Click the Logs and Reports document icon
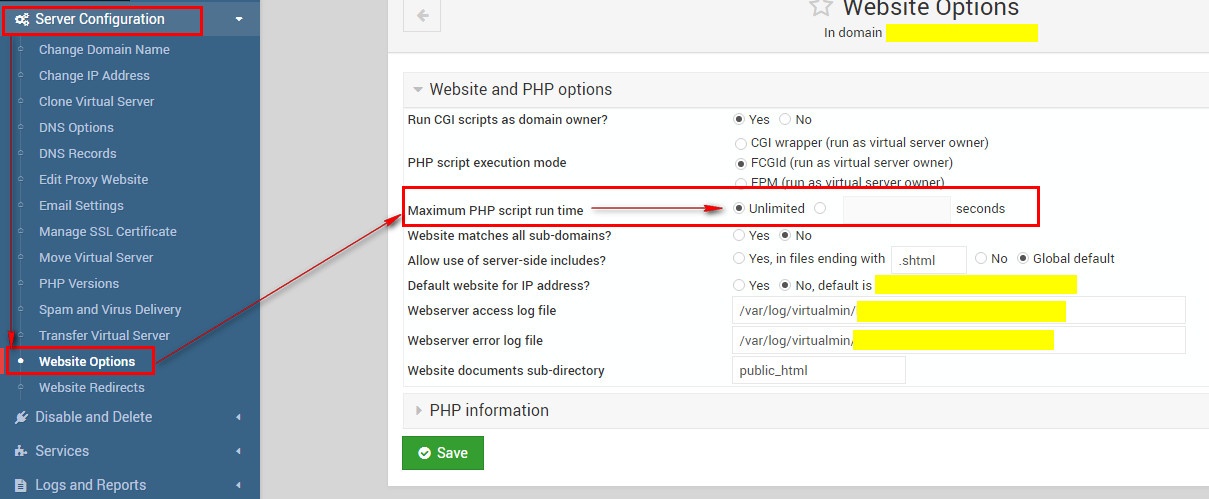 21,485
